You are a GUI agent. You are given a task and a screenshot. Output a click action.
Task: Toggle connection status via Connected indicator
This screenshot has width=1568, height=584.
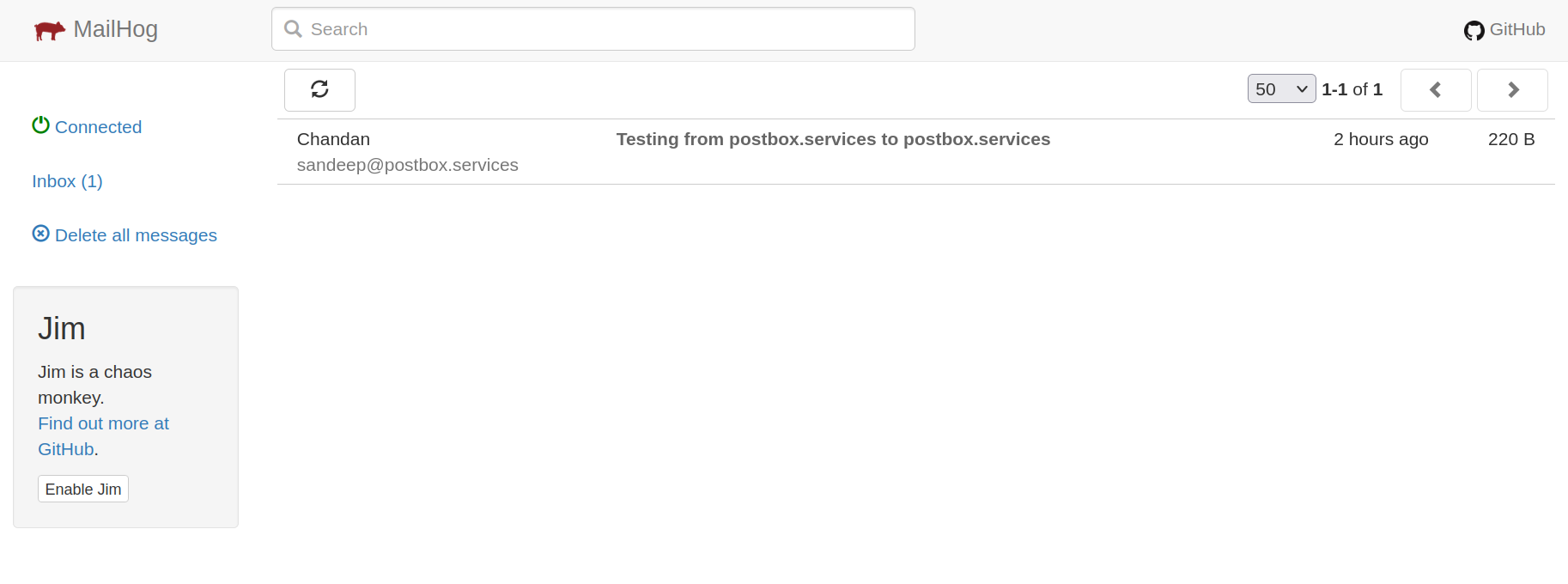[97, 126]
